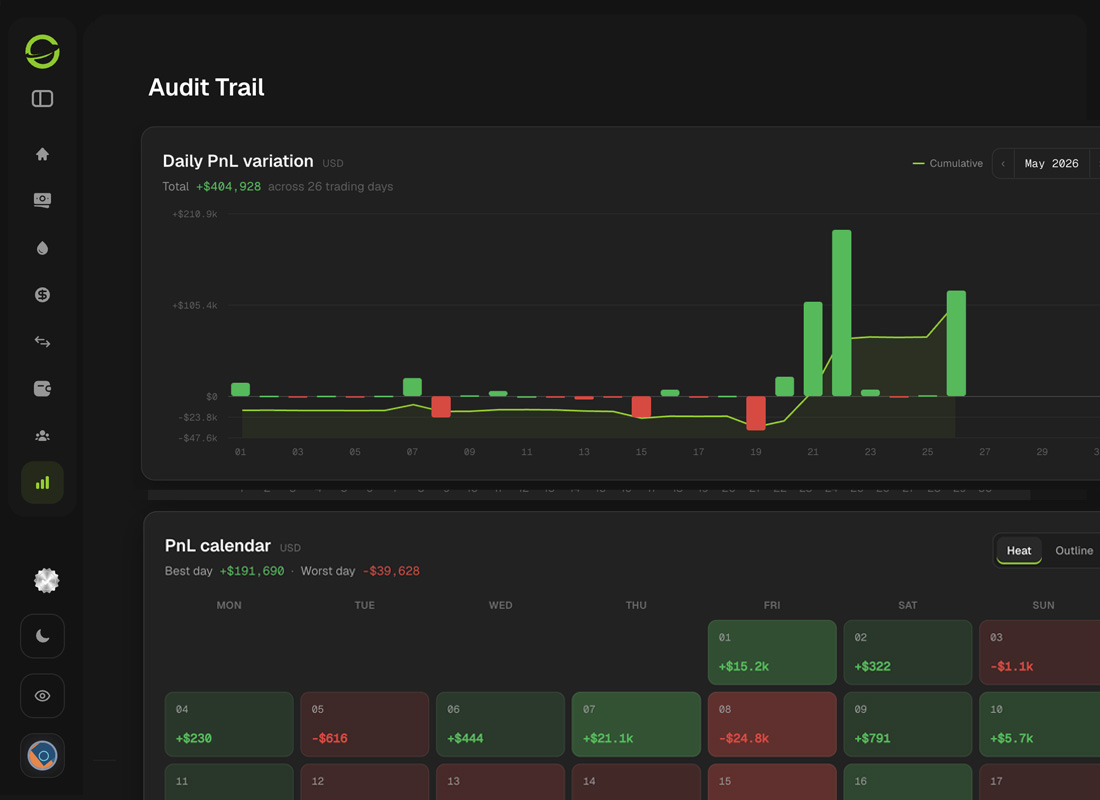Image resolution: width=1100 pixels, height=800 pixels.
Task: Select calendar day 06 with +$444
Action: [500, 724]
